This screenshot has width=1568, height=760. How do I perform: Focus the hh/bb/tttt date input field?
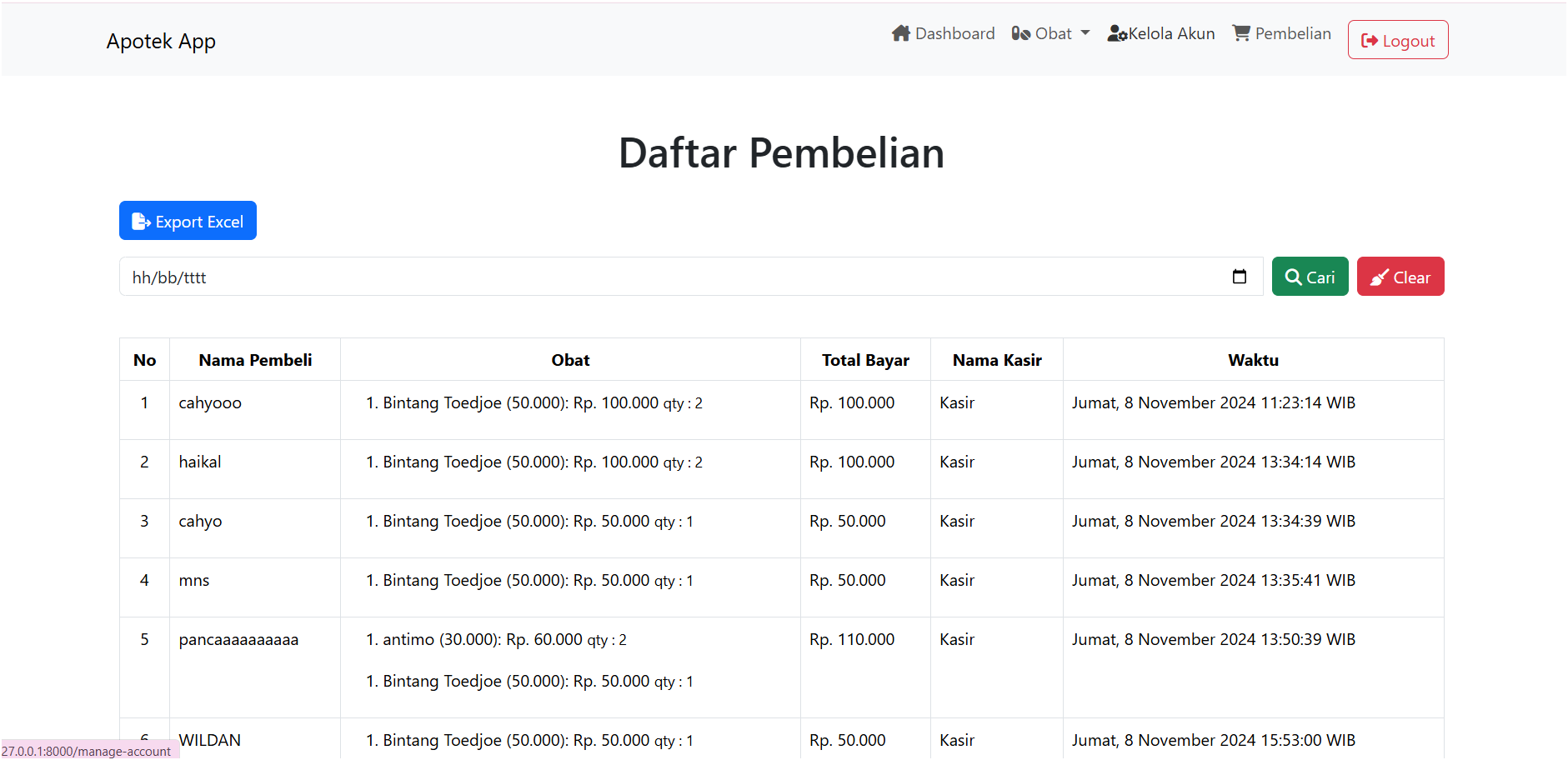click(x=667, y=277)
